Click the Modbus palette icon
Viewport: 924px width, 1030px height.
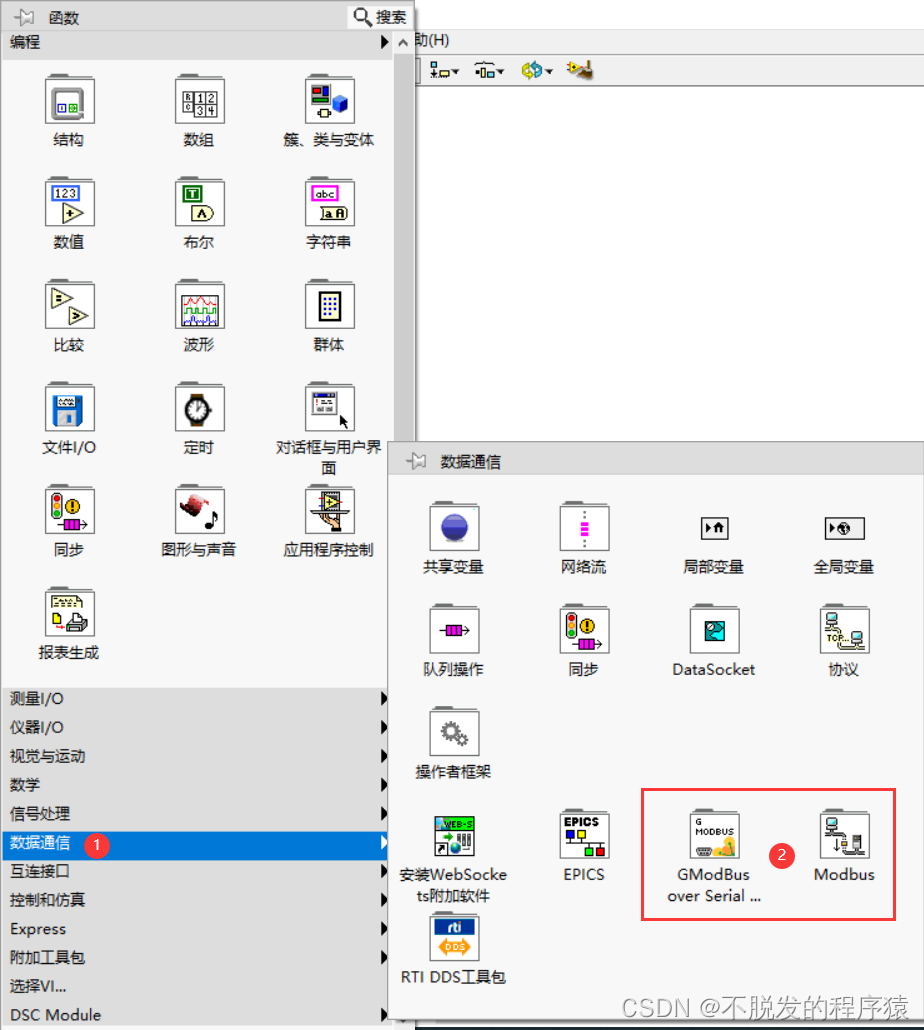point(844,836)
